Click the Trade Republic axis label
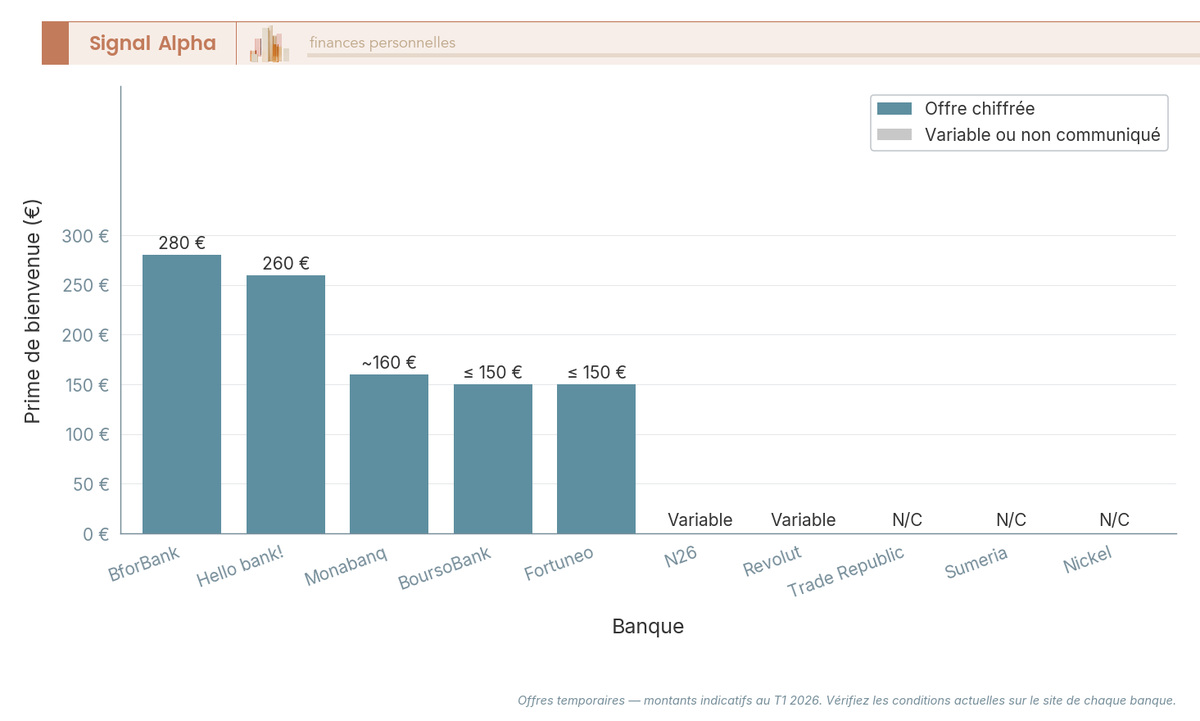Viewport: 1200px width, 721px height. tap(846, 572)
